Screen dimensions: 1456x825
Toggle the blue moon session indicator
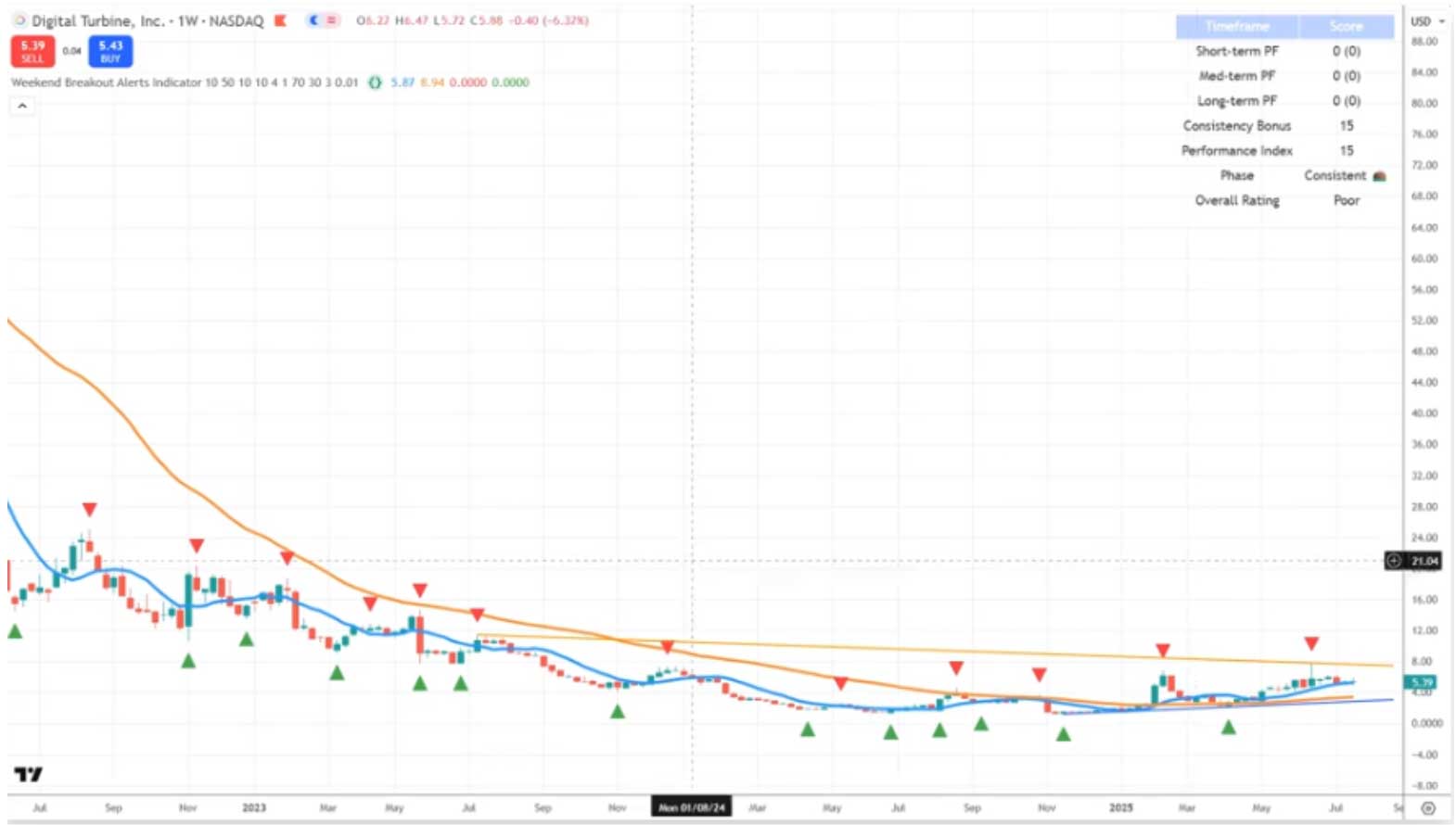click(313, 20)
